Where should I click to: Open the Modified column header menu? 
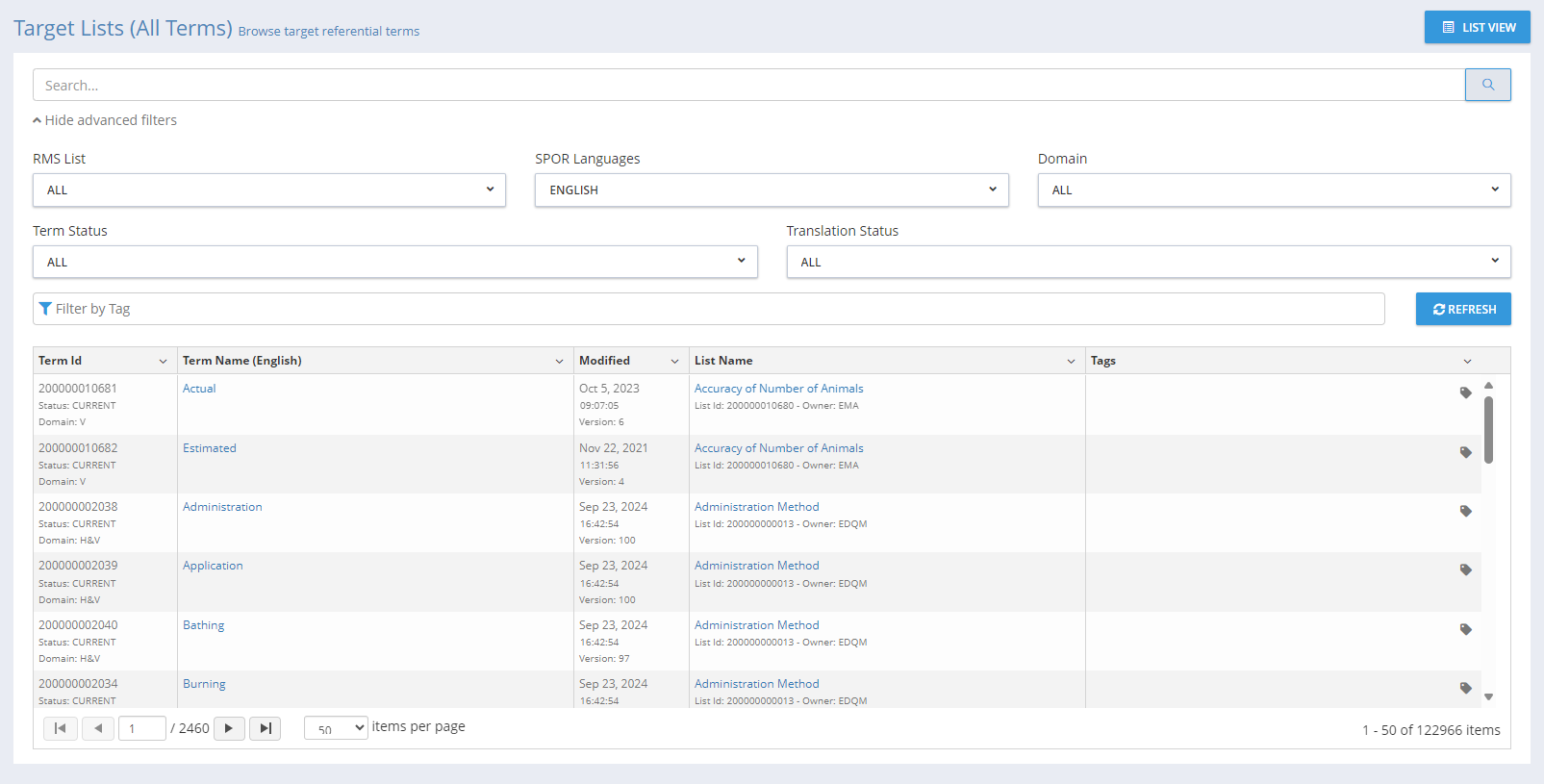tap(674, 362)
